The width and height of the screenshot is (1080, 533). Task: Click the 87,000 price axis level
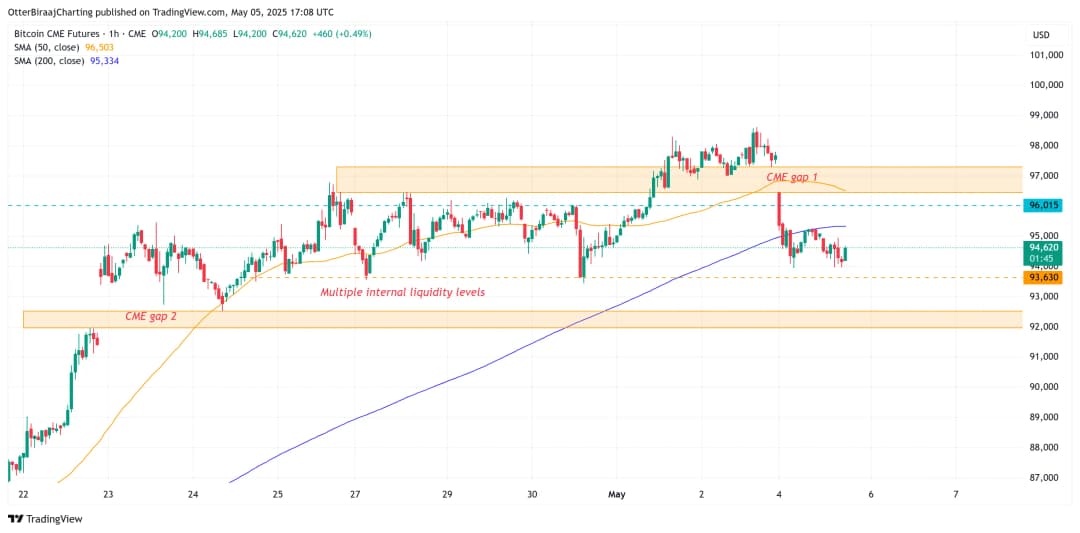(1045, 477)
